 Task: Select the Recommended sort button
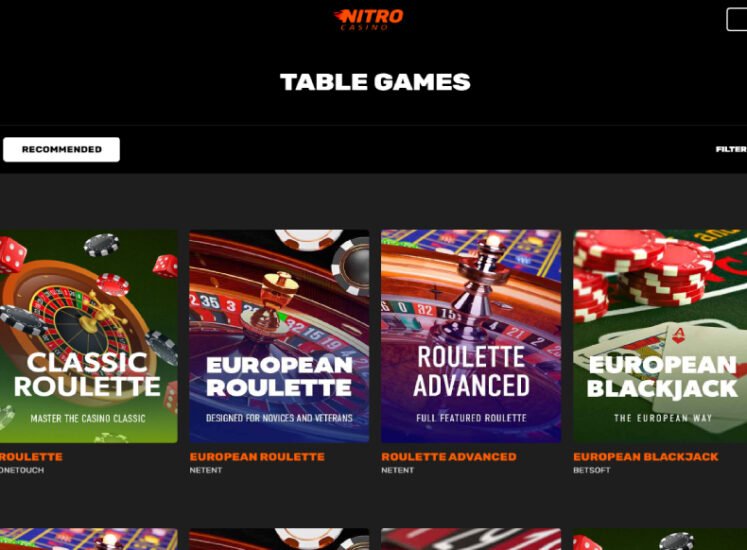click(x=61, y=149)
